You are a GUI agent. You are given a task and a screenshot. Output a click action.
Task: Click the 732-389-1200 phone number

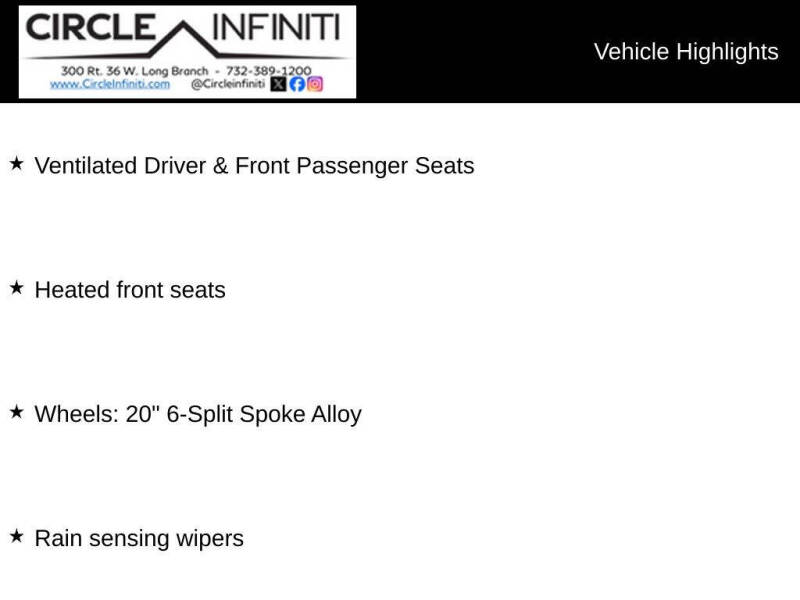268,70
